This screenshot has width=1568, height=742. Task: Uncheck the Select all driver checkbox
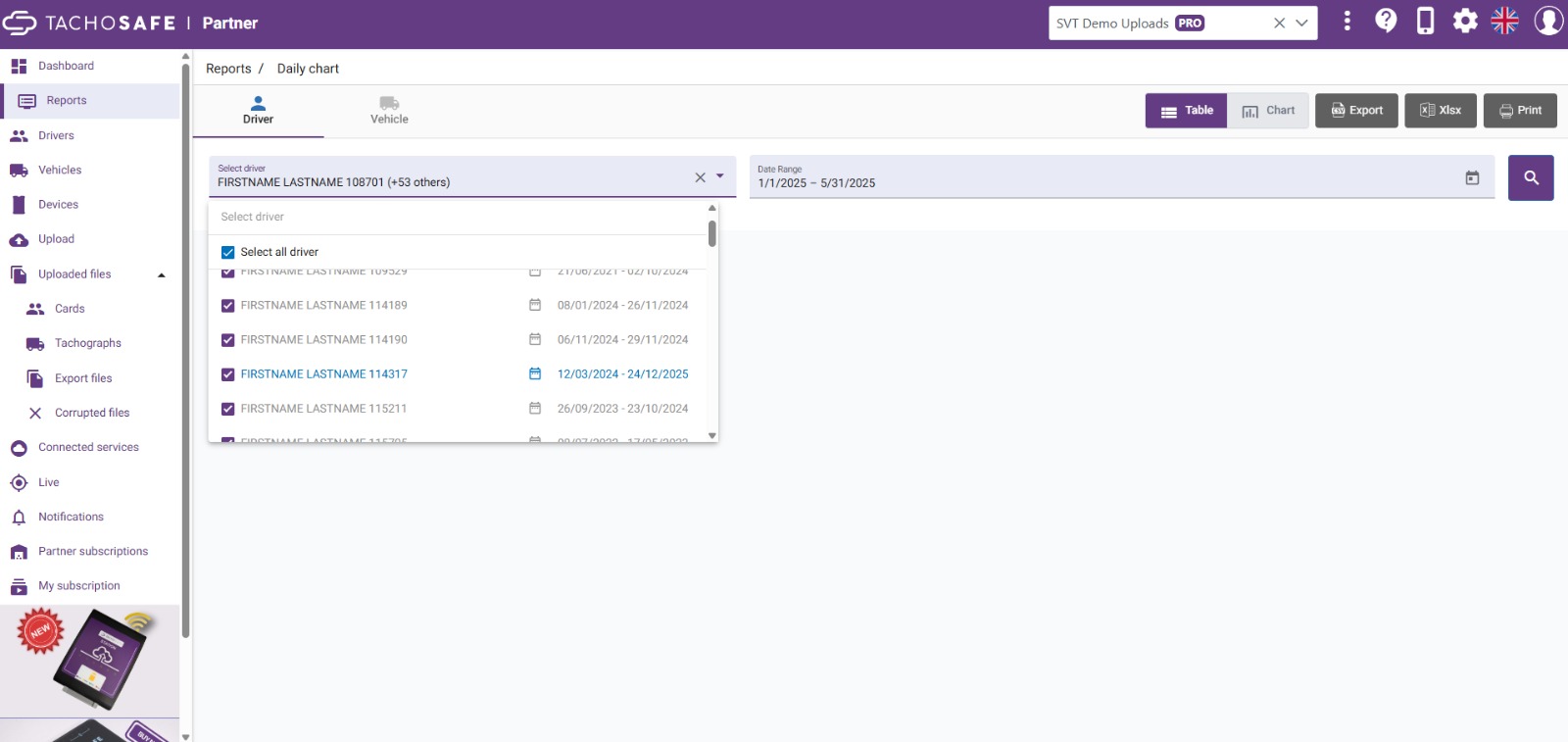tap(228, 252)
